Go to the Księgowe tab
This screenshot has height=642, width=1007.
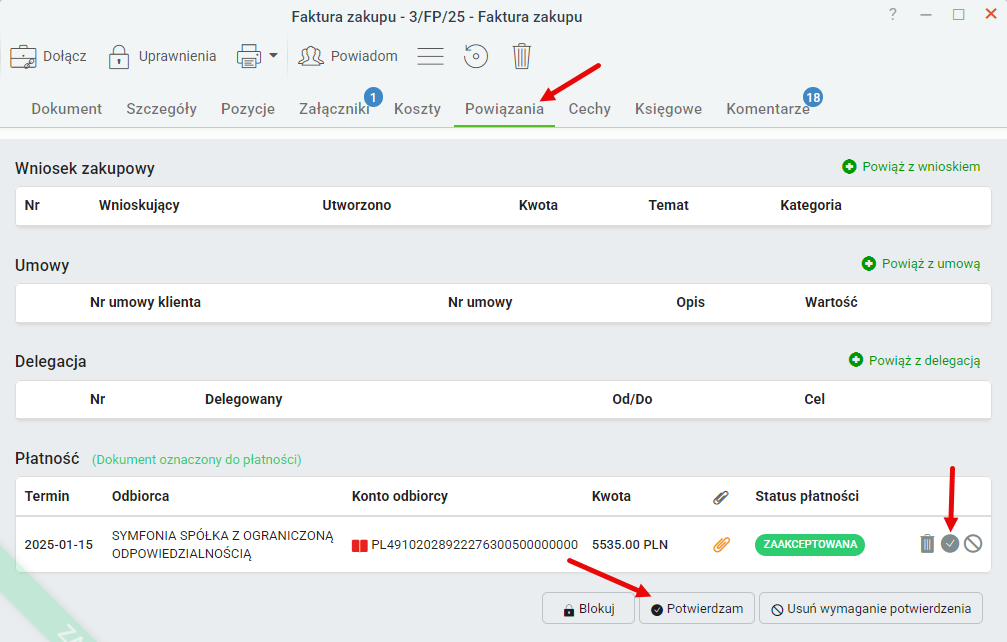coord(669,109)
